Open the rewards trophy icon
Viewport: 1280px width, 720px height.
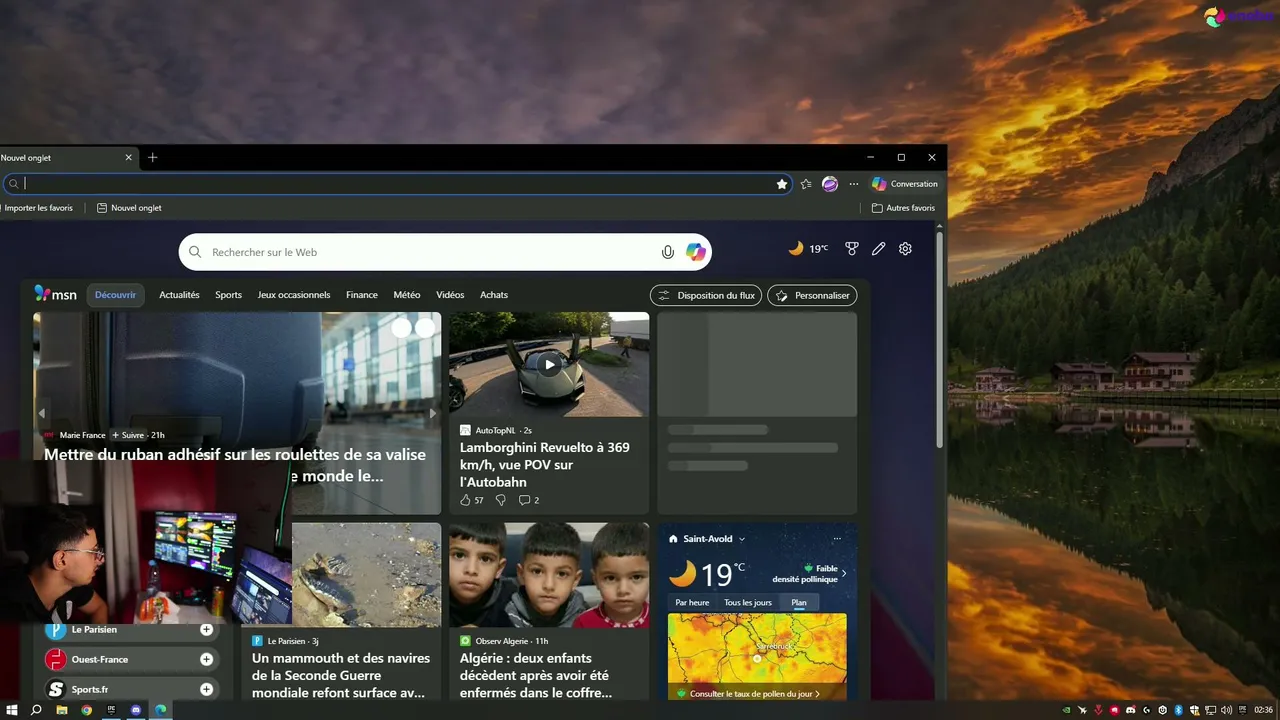[x=852, y=249]
